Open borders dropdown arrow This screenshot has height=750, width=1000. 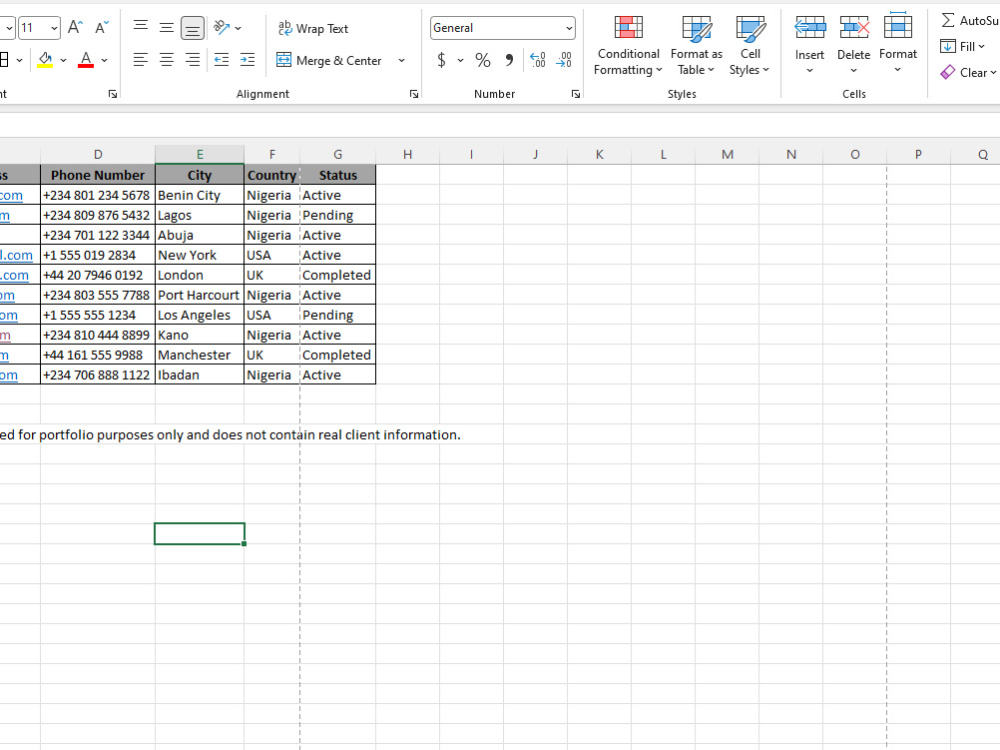20,61
